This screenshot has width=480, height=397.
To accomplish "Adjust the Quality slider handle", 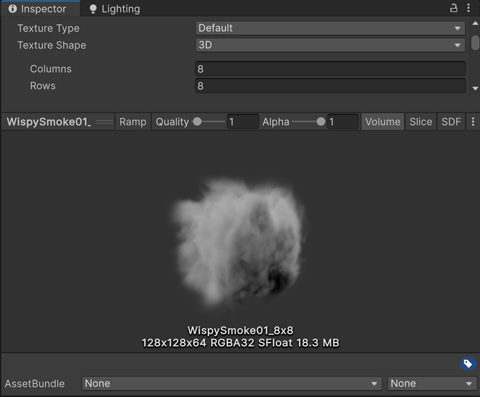I will (197, 122).
